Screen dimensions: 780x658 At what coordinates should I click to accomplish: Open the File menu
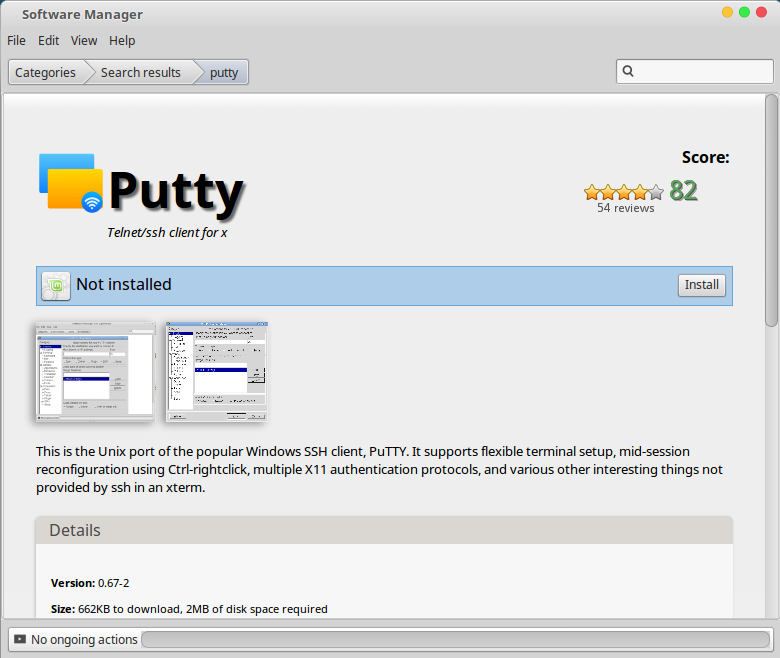pos(16,40)
